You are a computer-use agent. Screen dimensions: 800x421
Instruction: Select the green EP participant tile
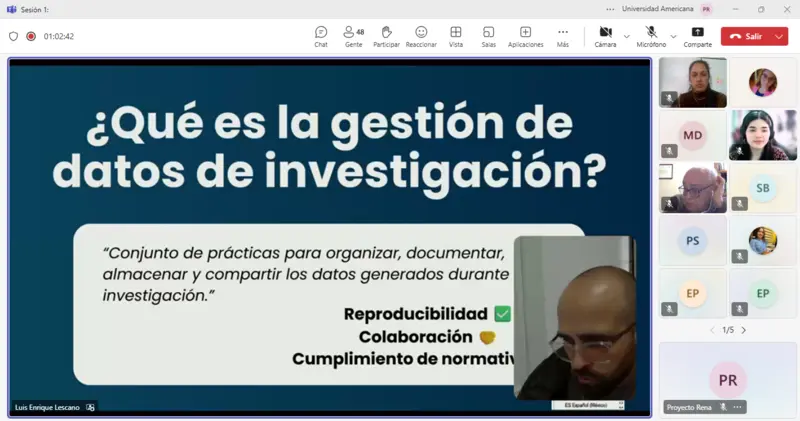(763, 293)
